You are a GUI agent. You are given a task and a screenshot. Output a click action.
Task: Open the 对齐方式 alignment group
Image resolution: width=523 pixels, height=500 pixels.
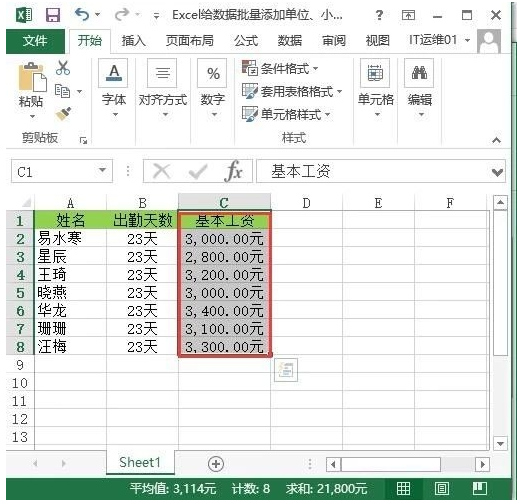click(x=163, y=88)
